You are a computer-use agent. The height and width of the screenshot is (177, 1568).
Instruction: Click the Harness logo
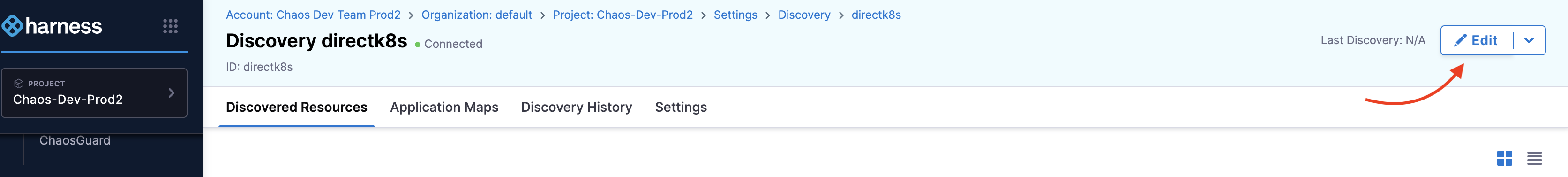[x=52, y=26]
